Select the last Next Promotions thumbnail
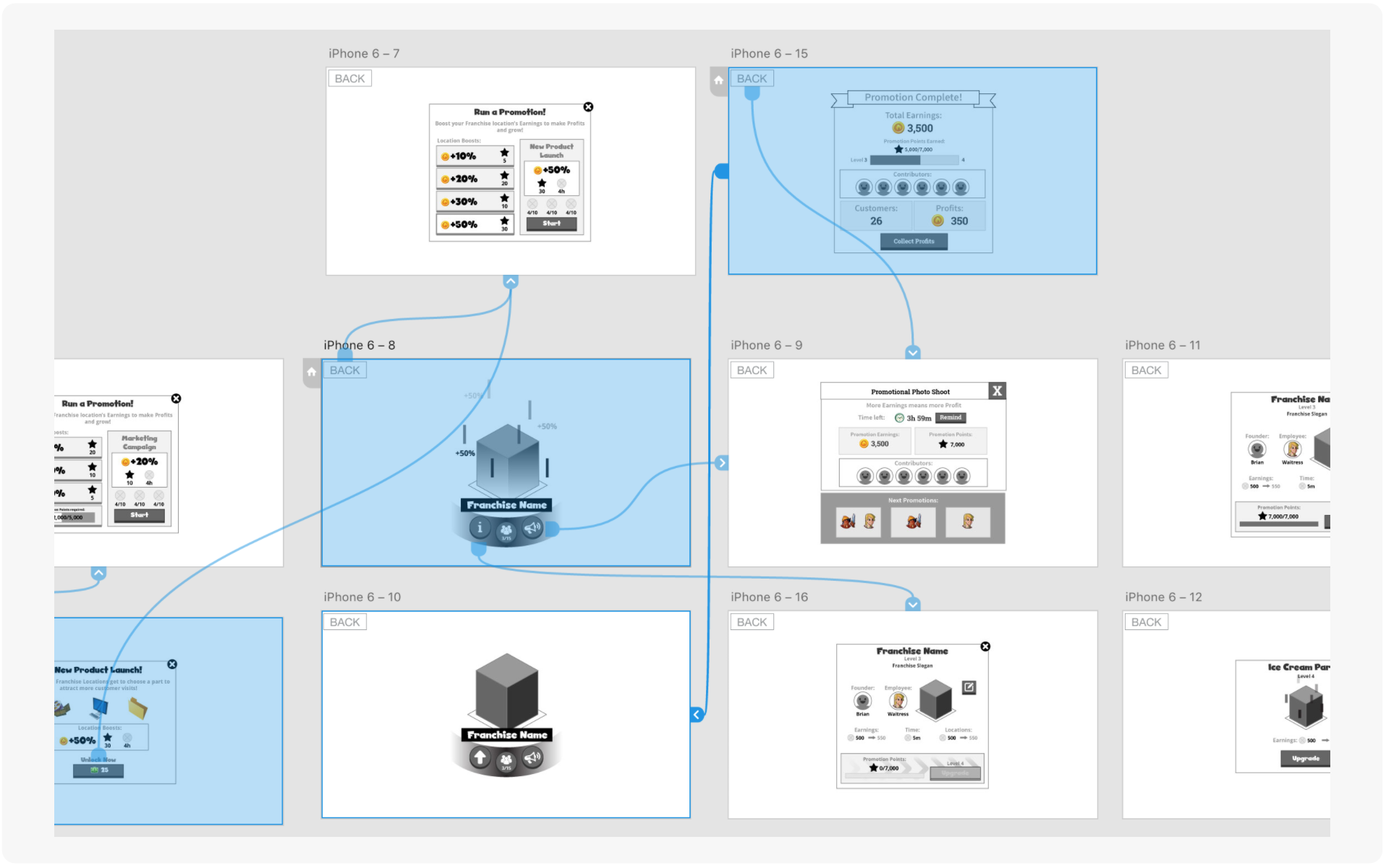 coord(968,522)
